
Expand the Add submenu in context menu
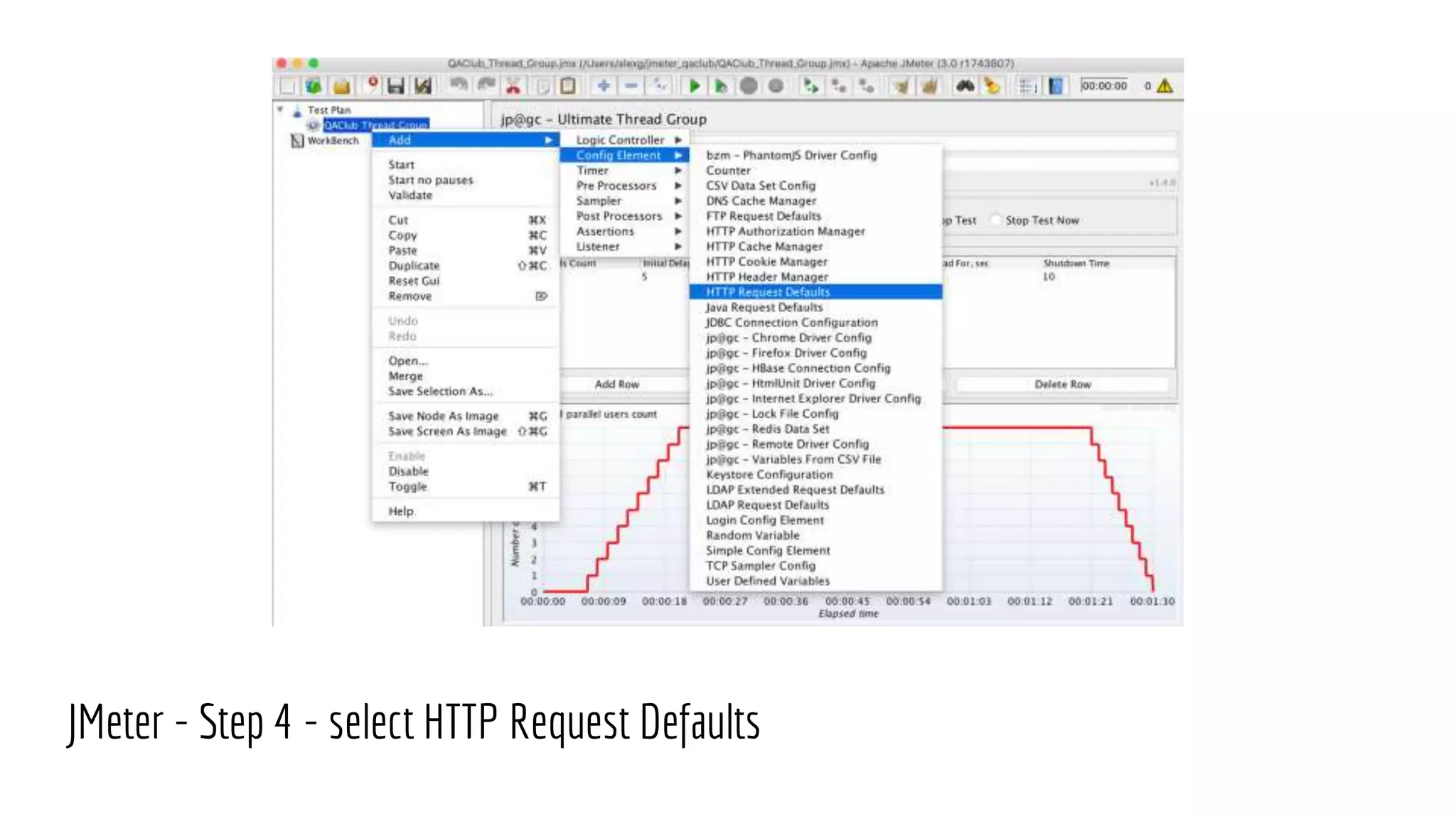[x=466, y=140]
